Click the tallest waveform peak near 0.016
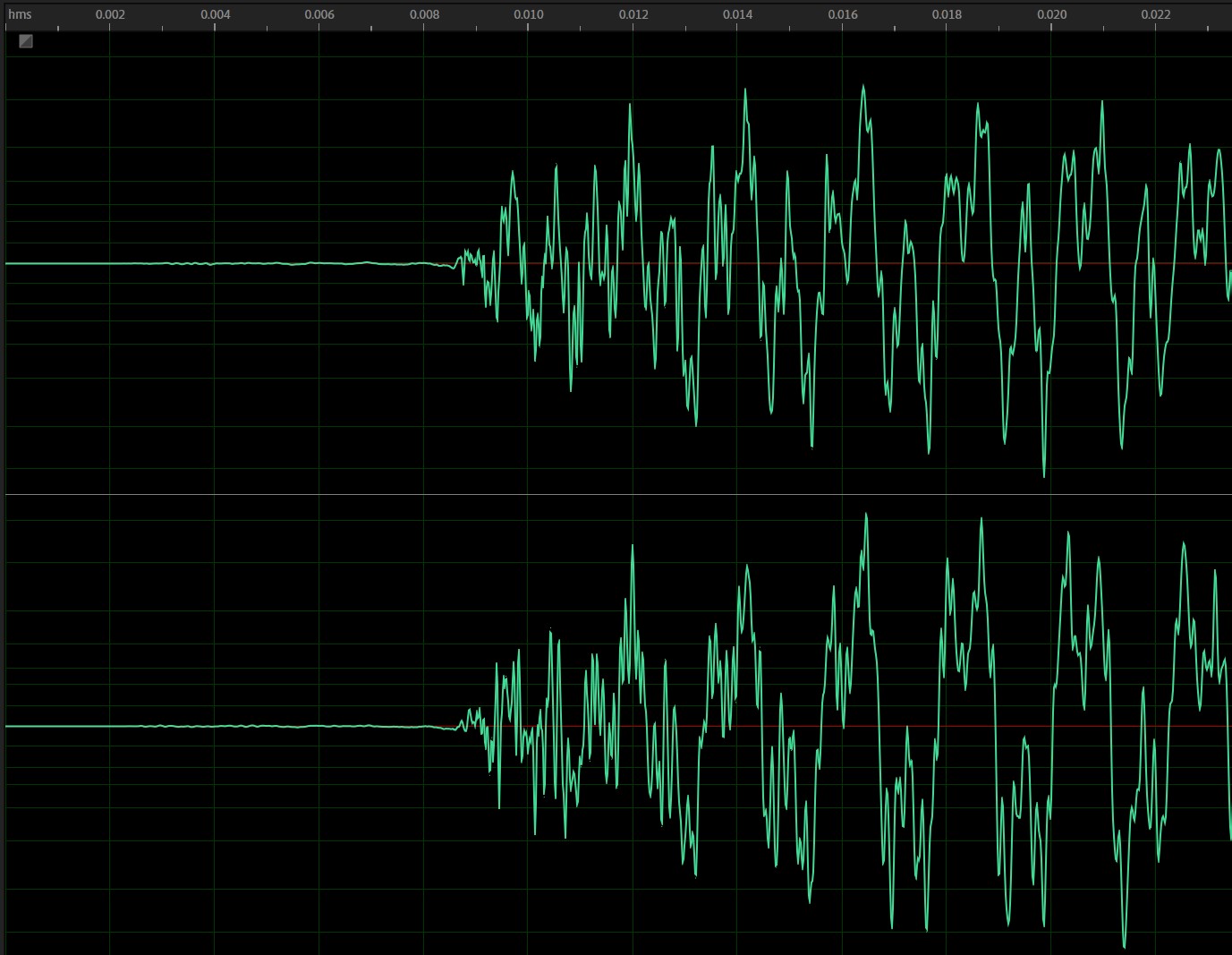 tap(862, 87)
